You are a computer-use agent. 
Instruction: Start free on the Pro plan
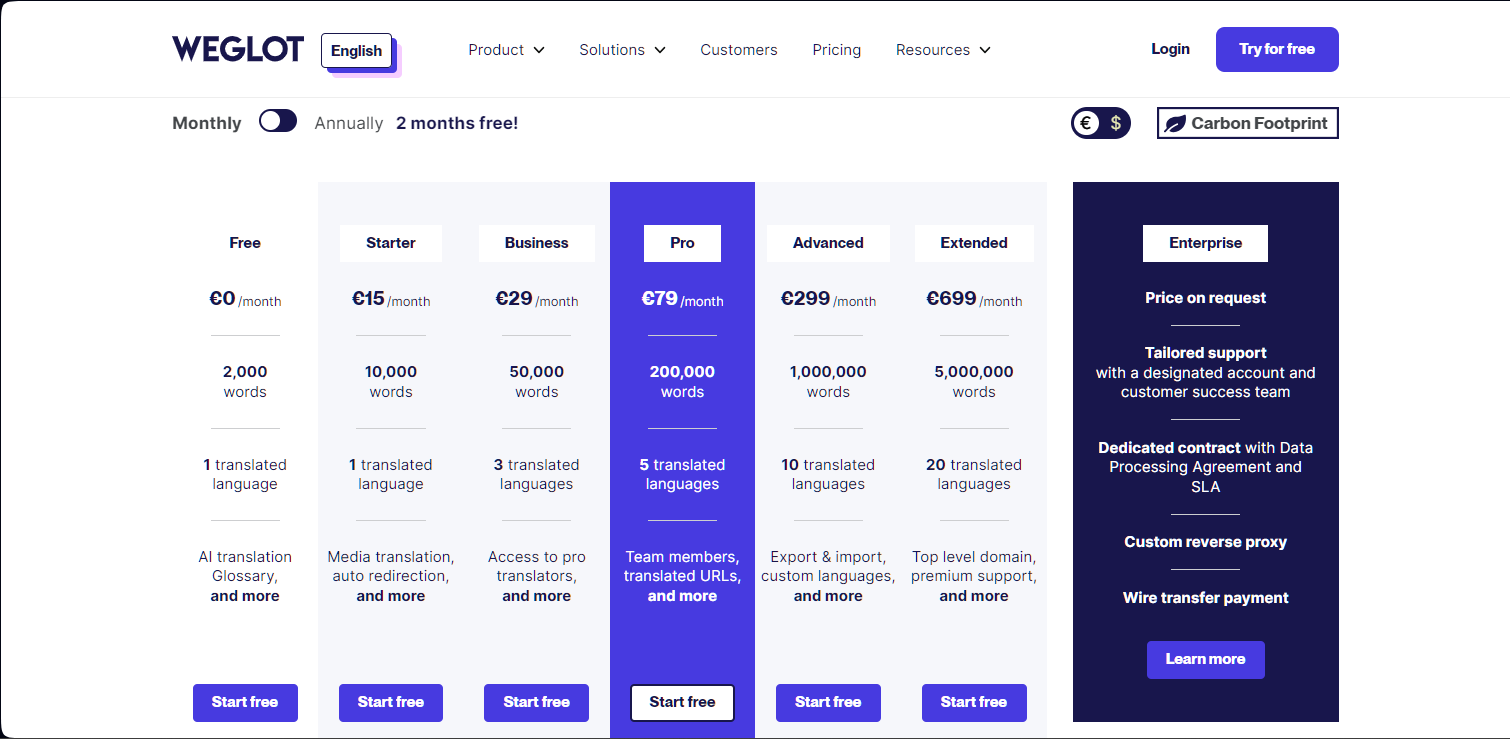click(x=682, y=702)
